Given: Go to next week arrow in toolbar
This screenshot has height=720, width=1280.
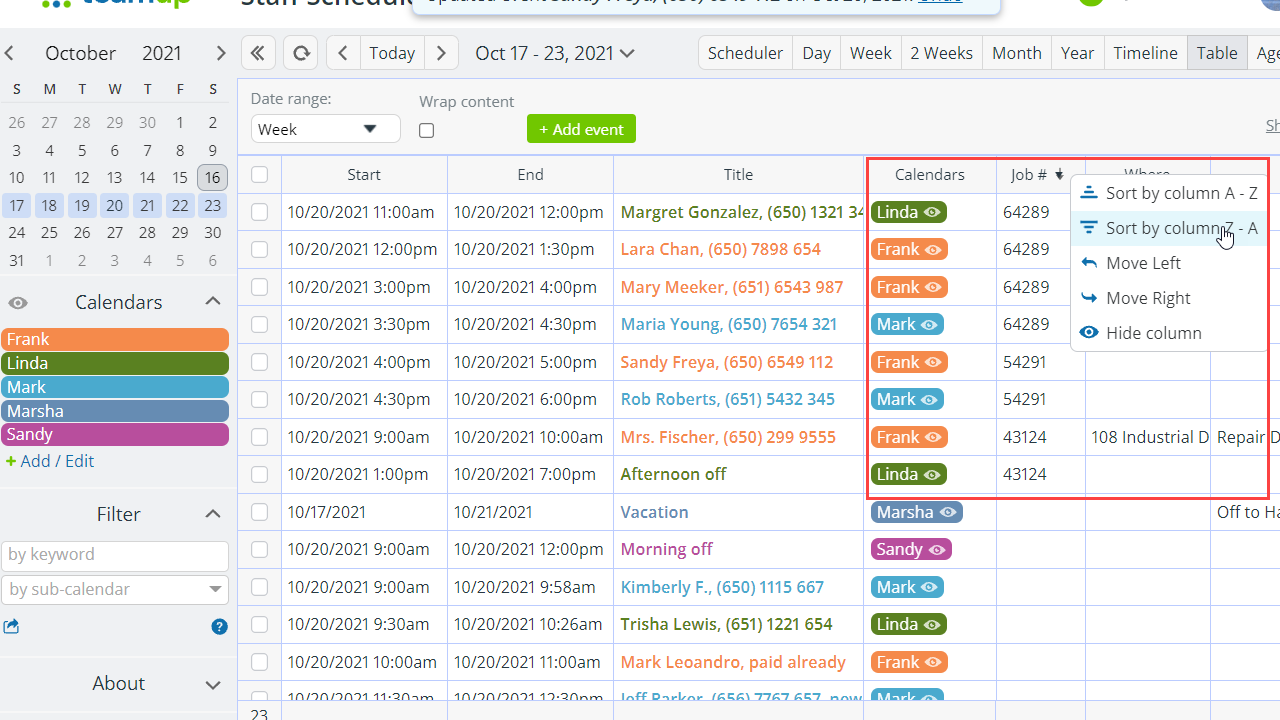Looking at the screenshot, I should [x=441, y=53].
